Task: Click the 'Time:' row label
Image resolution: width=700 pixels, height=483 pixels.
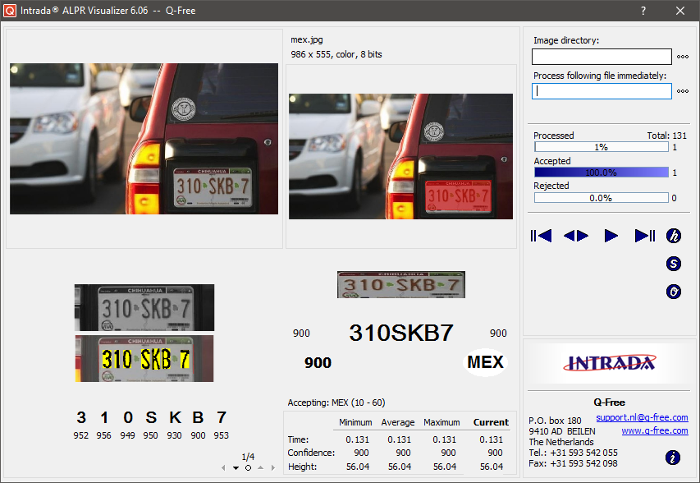Action: pos(298,440)
